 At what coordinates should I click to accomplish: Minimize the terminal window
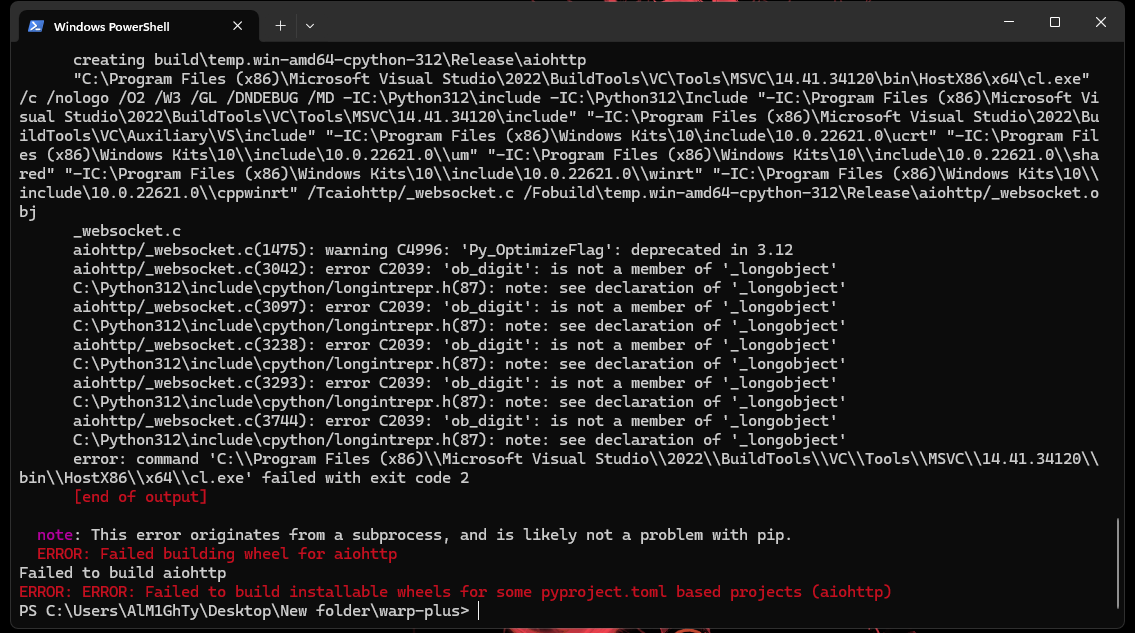[1007, 22]
